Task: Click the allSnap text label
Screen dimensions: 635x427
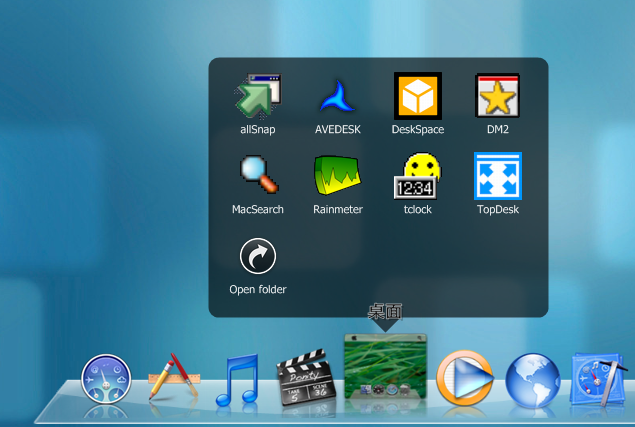Action: pos(258,129)
